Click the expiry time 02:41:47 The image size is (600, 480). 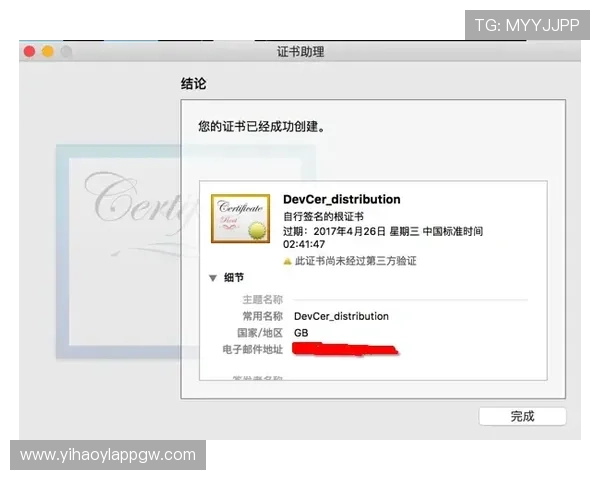point(304,244)
